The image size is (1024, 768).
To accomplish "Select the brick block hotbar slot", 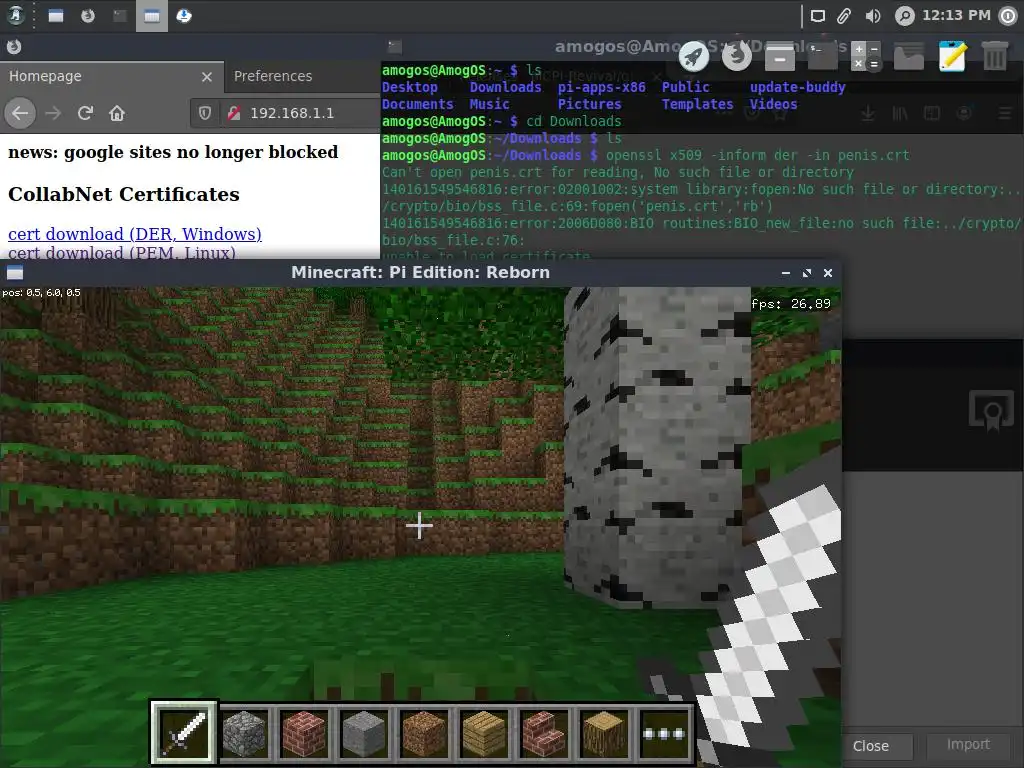I will pos(304,733).
